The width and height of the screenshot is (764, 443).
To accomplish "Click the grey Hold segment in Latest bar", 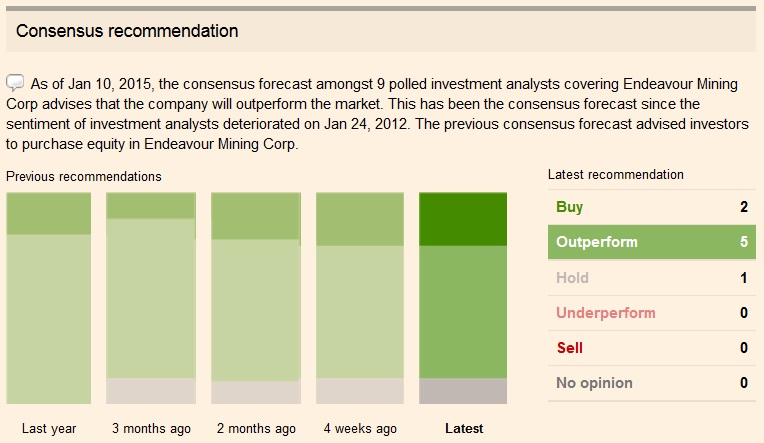I will 463,391.
